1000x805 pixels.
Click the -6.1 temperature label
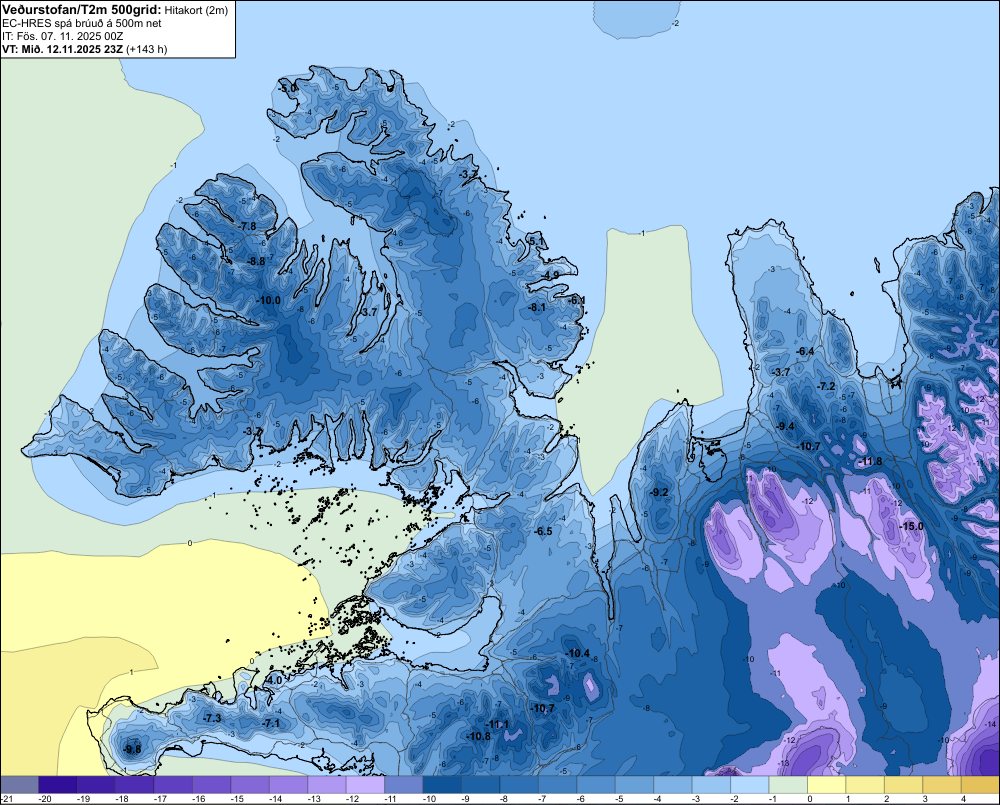pos(577,300)
